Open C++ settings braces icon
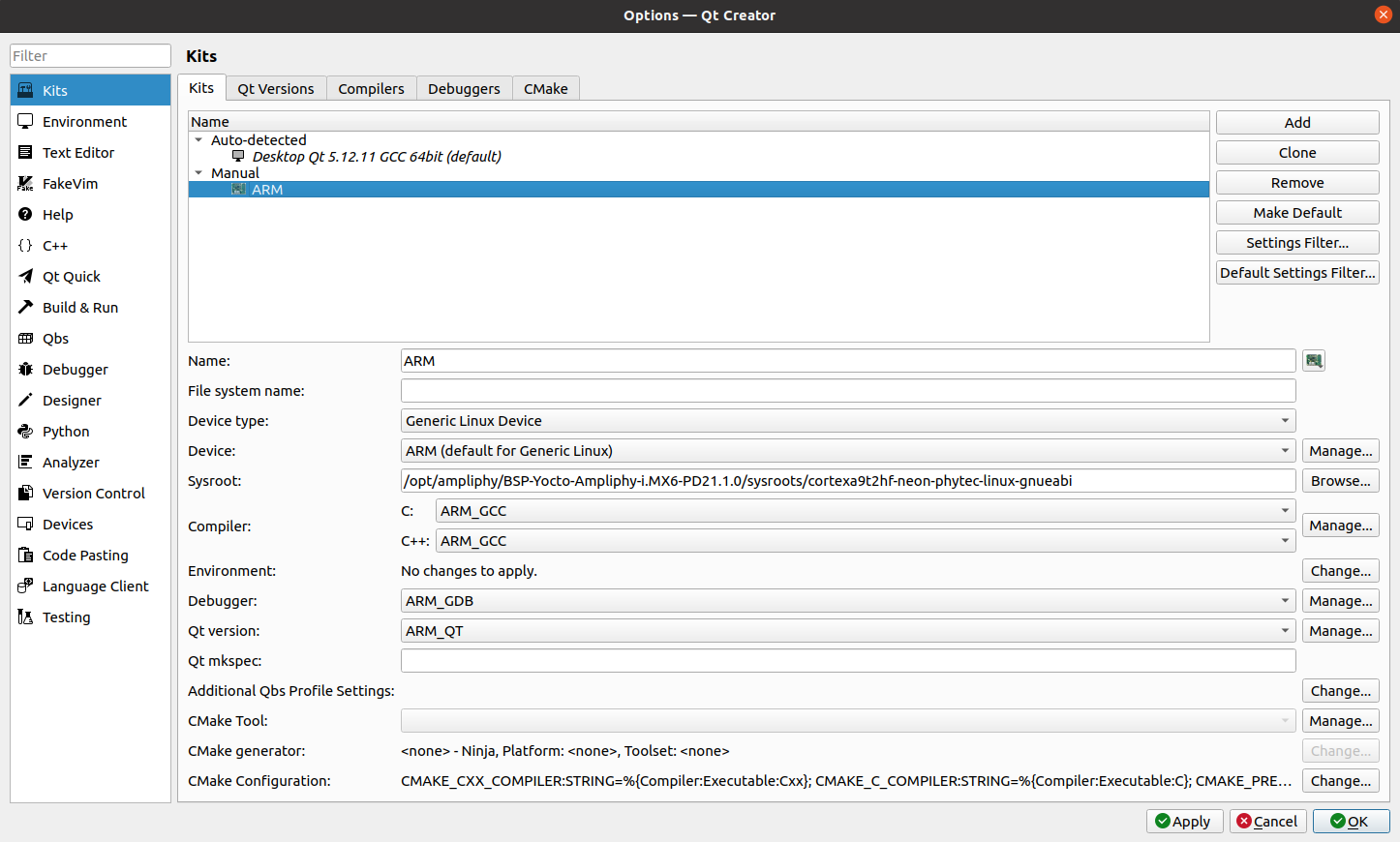Viewport: 1400px width, 842px height. (x=25, y=245)
